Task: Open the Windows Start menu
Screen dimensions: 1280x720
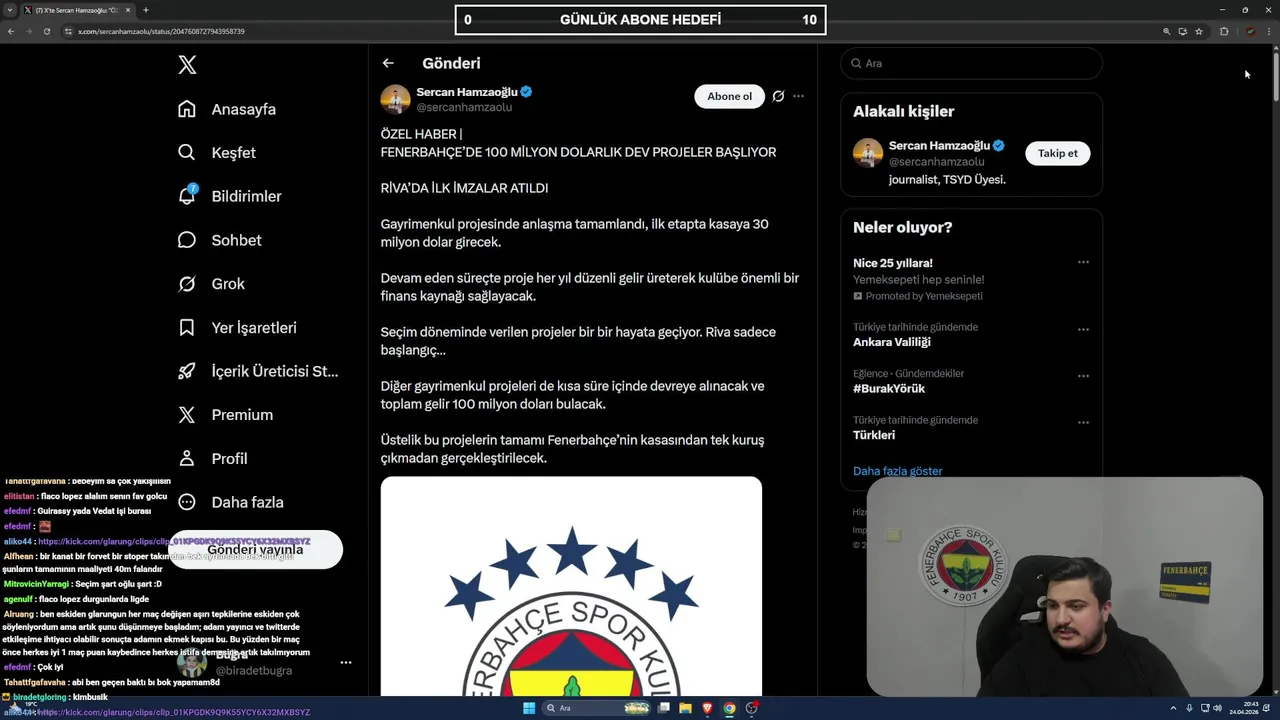Action: coord(529,708)
